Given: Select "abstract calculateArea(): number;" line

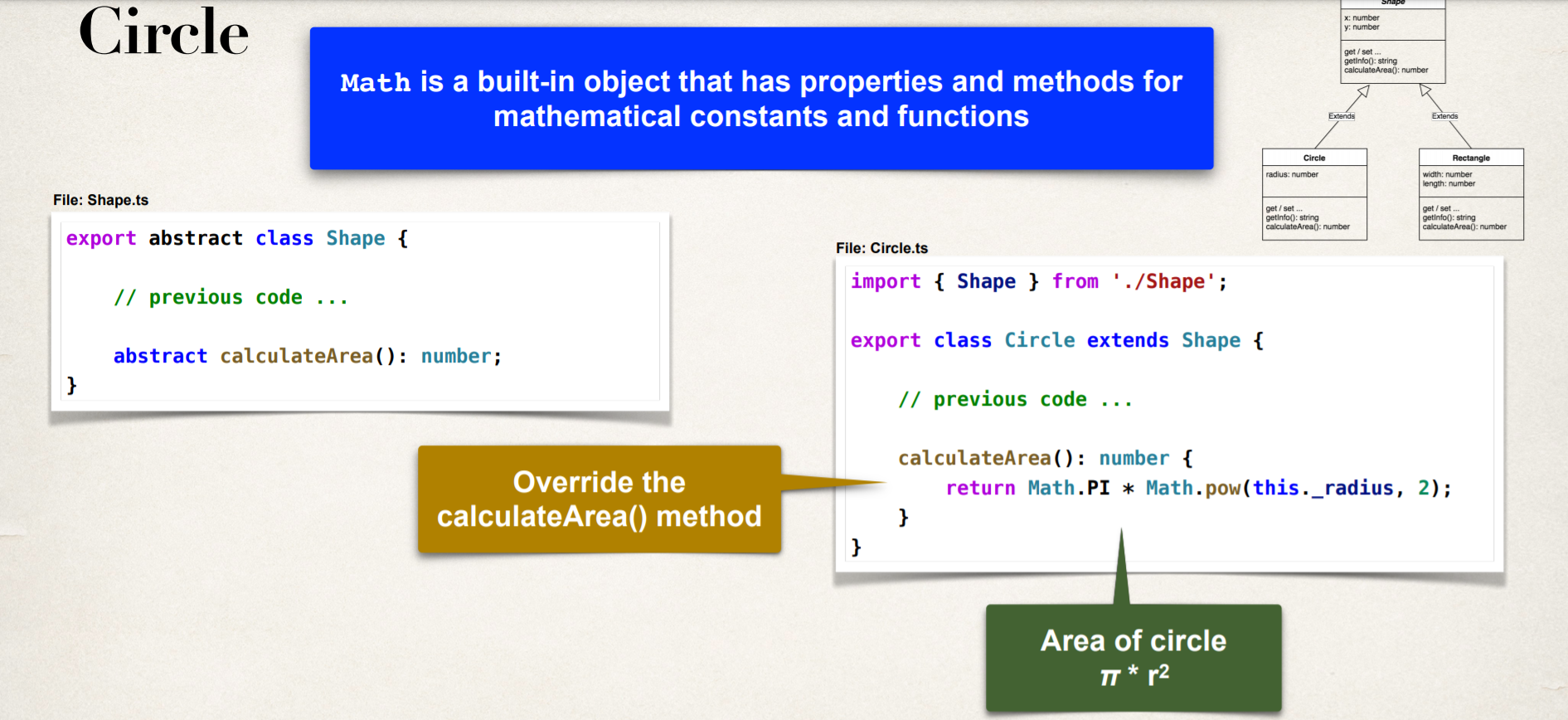Looking at the screenshot, I should coord(308,357).
